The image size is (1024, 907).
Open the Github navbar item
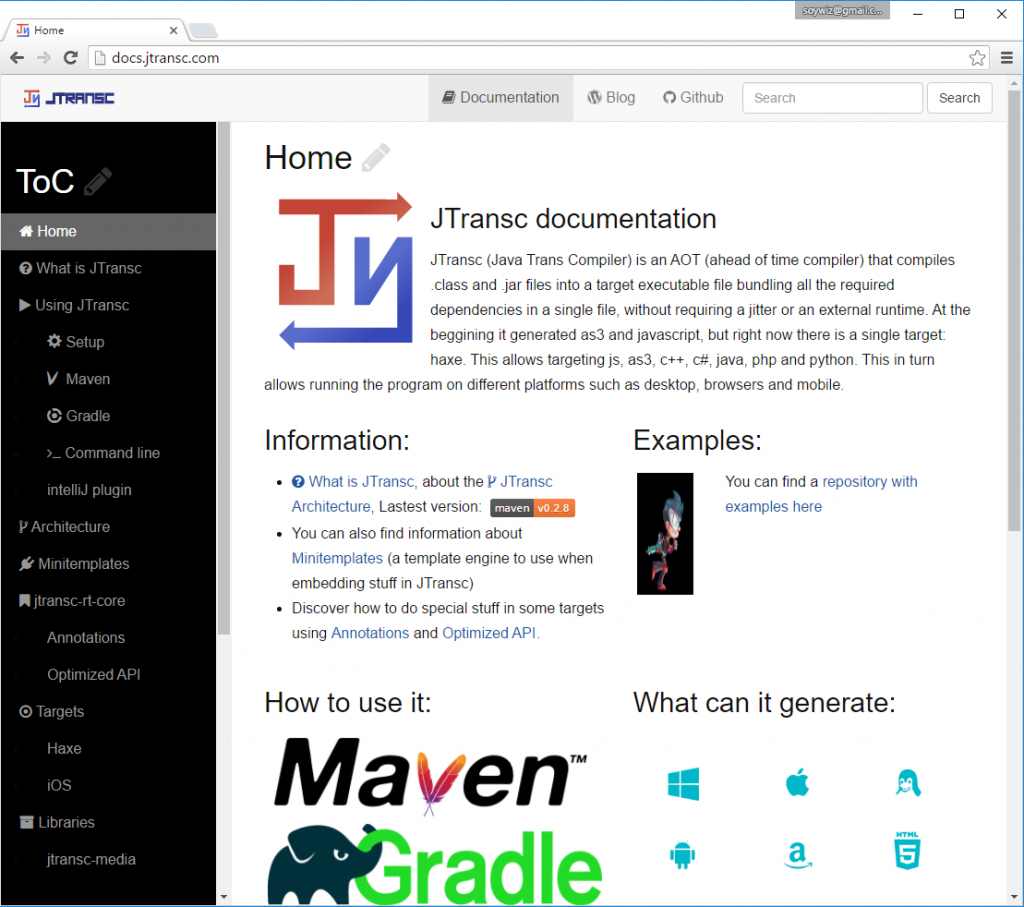693,98
